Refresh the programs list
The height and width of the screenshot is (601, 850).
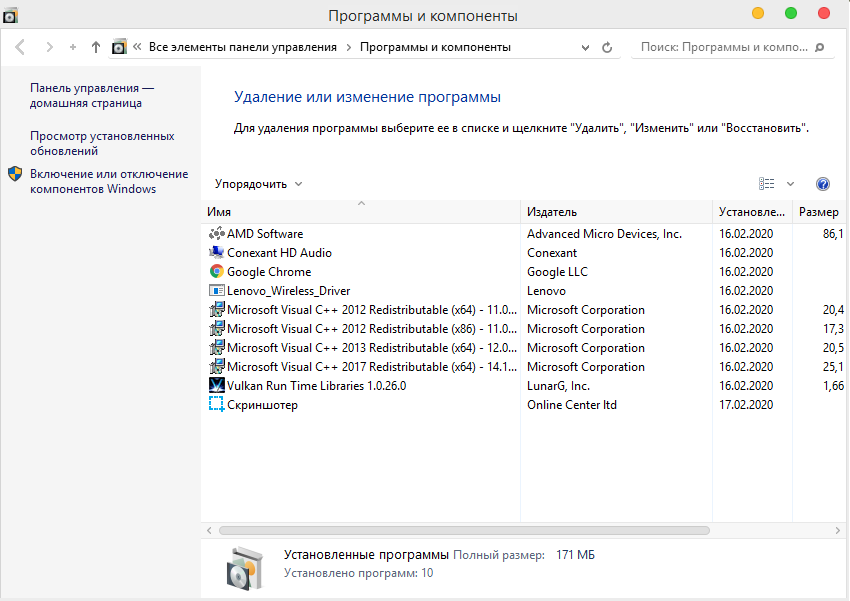click(607, 48)
